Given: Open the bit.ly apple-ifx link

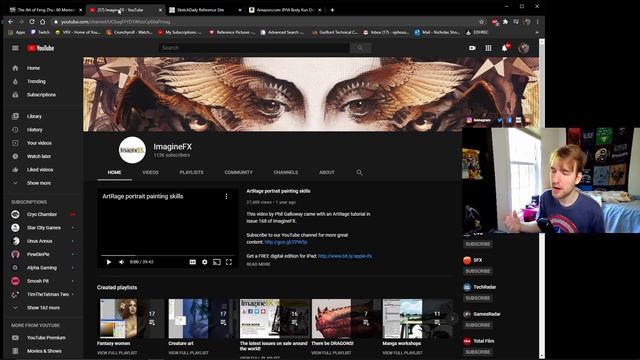Looking at the screenshot, I should click(345, 256).
